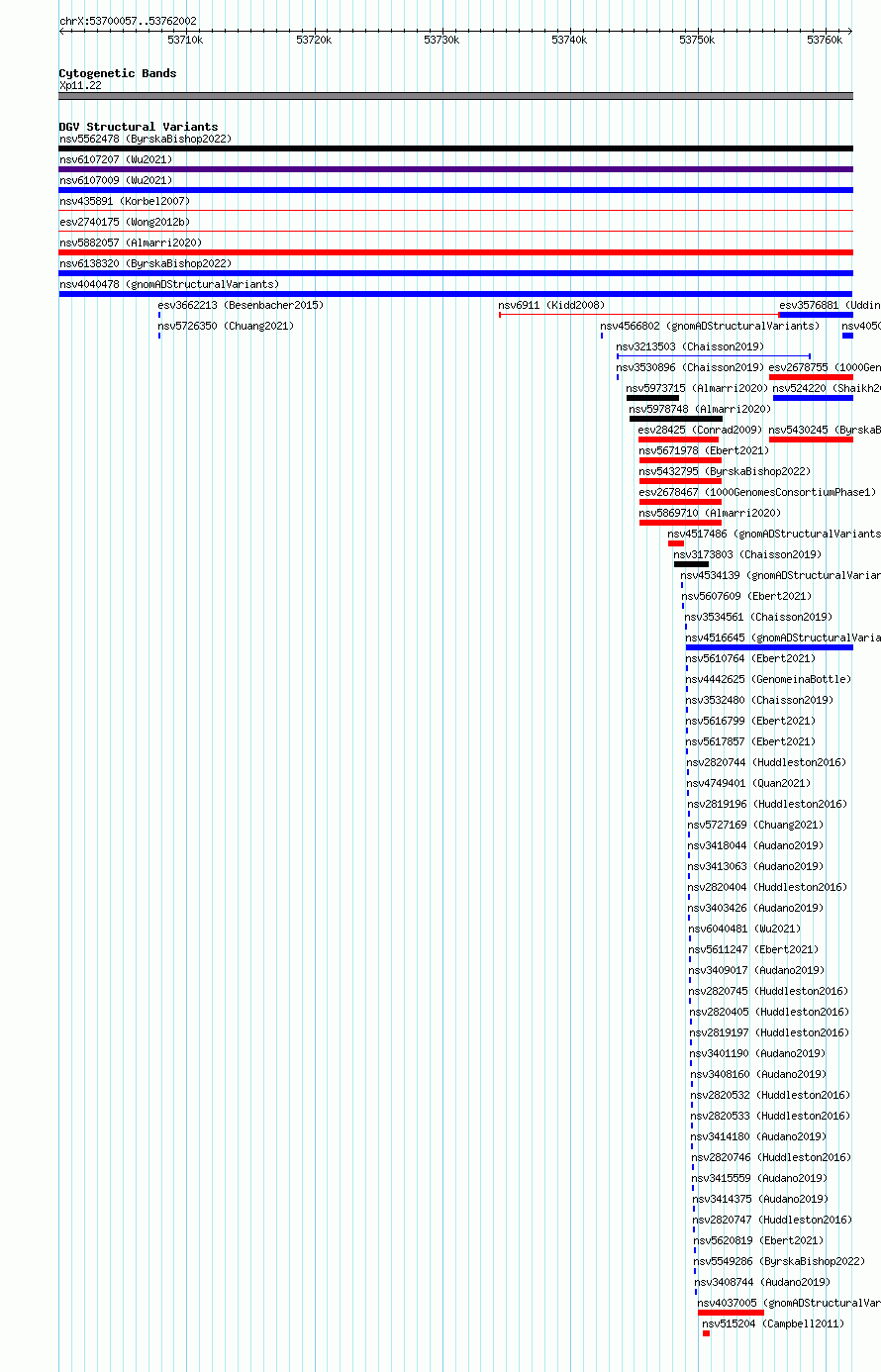Viewport: 881px width, 1372px height.
Task: Select the red bar under nsv4037005
Action: coord(731,1313)
